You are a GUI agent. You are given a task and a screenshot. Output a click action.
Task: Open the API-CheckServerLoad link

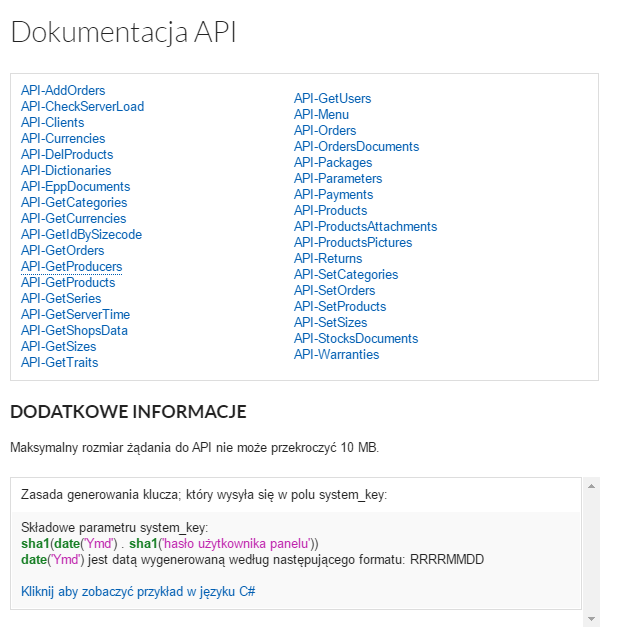pos(82,107)
